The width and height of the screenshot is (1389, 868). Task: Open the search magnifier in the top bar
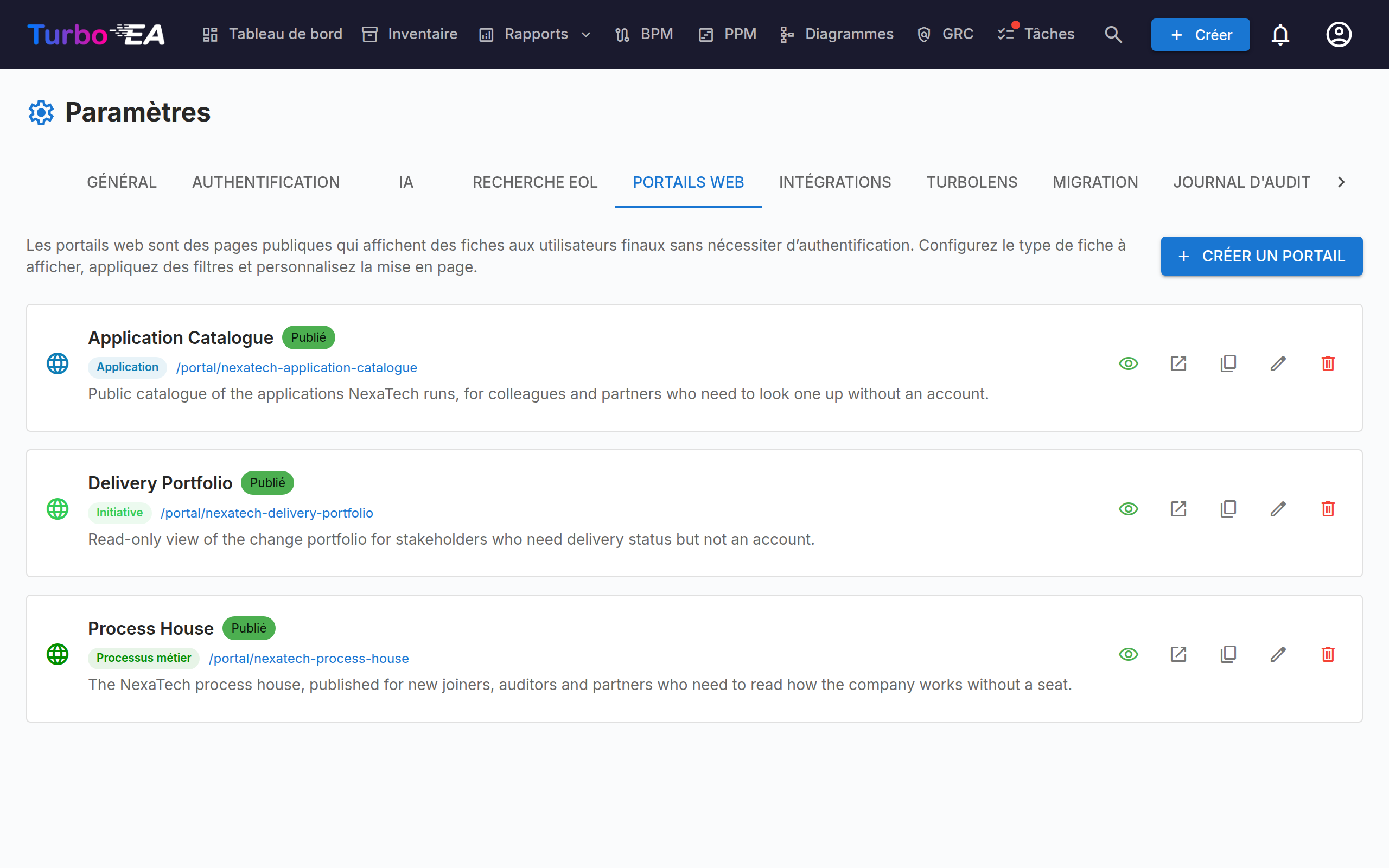[1113, 34]
